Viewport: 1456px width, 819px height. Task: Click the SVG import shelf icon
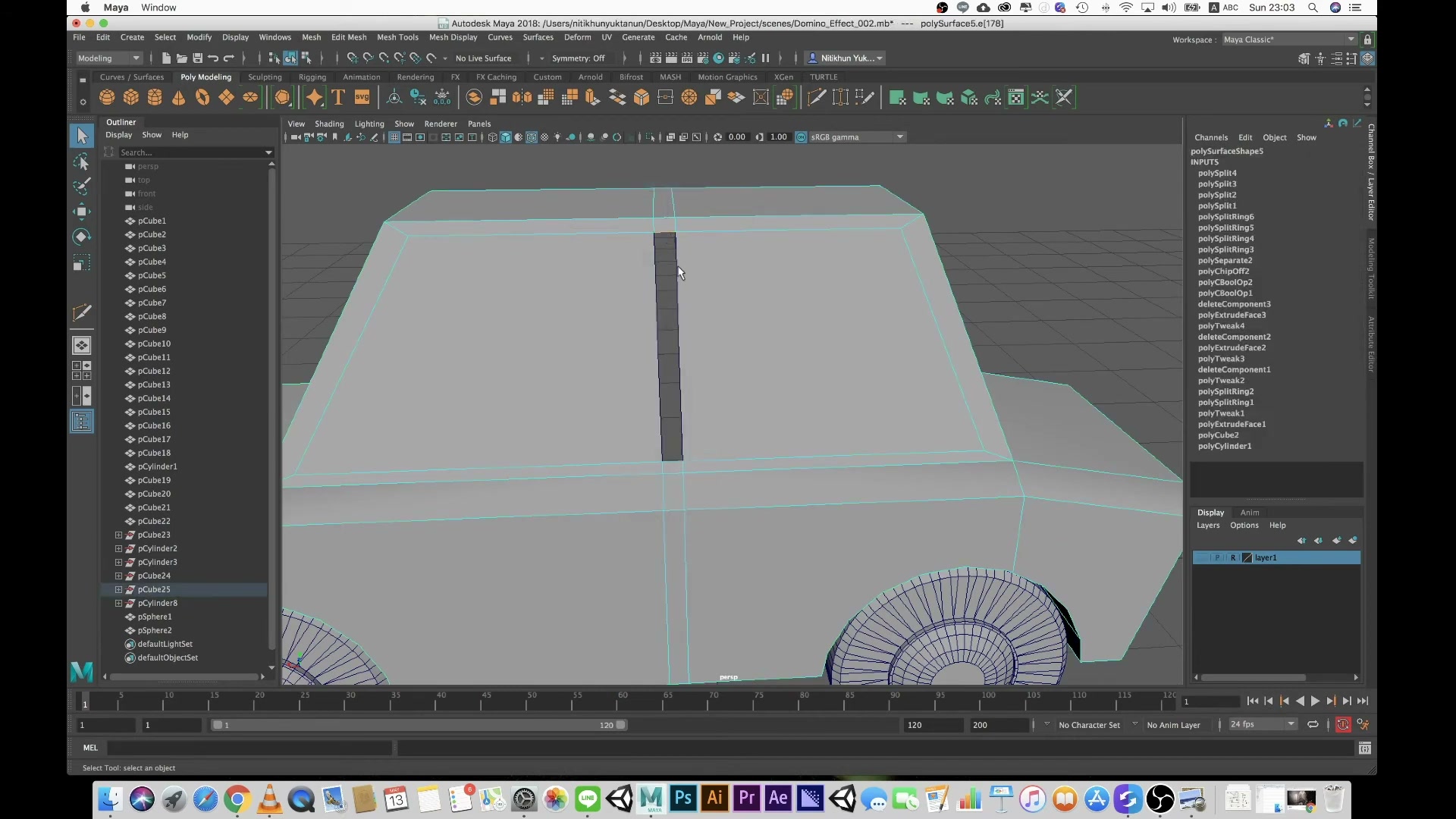362,97
